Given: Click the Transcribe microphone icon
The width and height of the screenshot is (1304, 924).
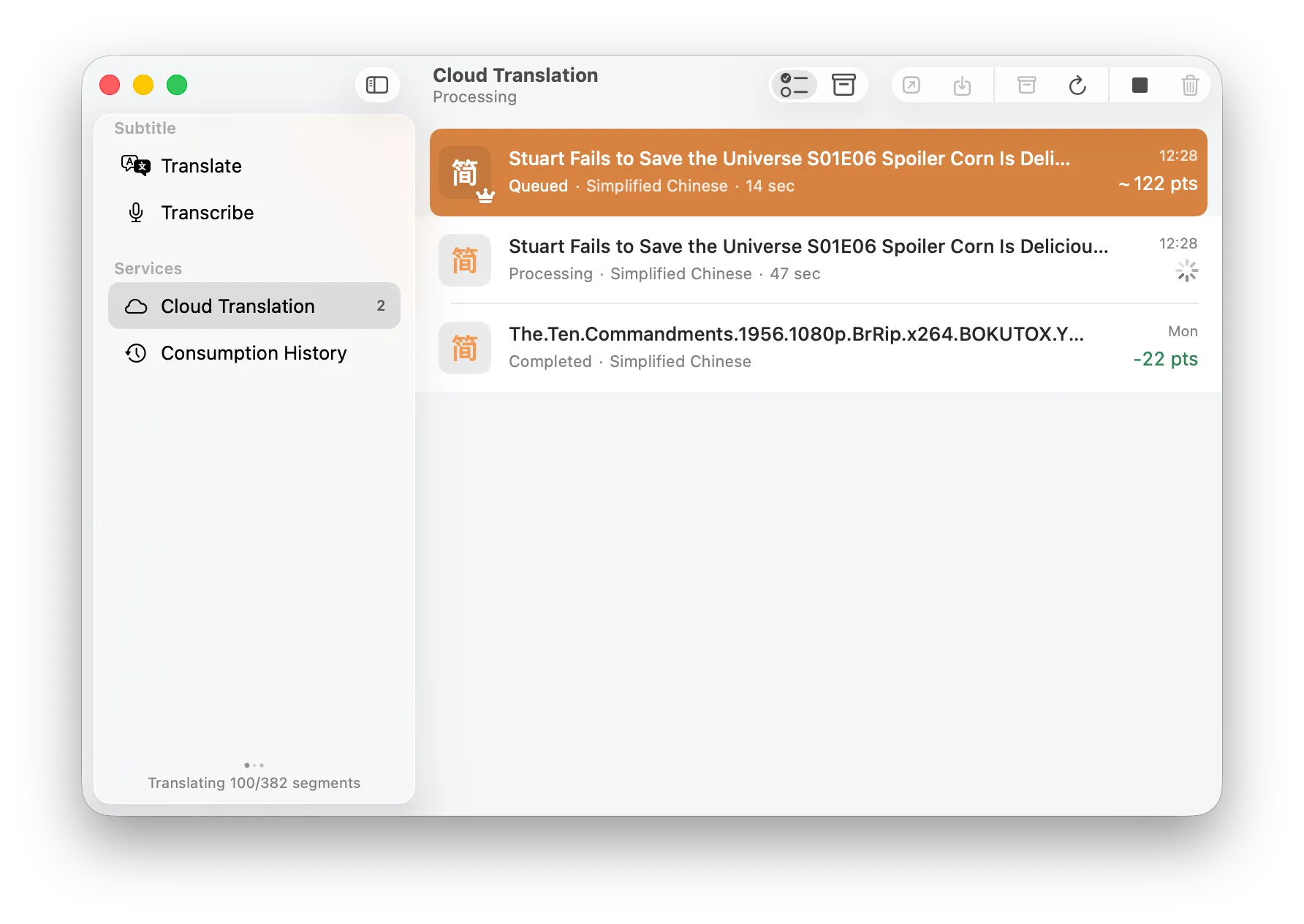Looking at the screenshot, I should 136,213.
